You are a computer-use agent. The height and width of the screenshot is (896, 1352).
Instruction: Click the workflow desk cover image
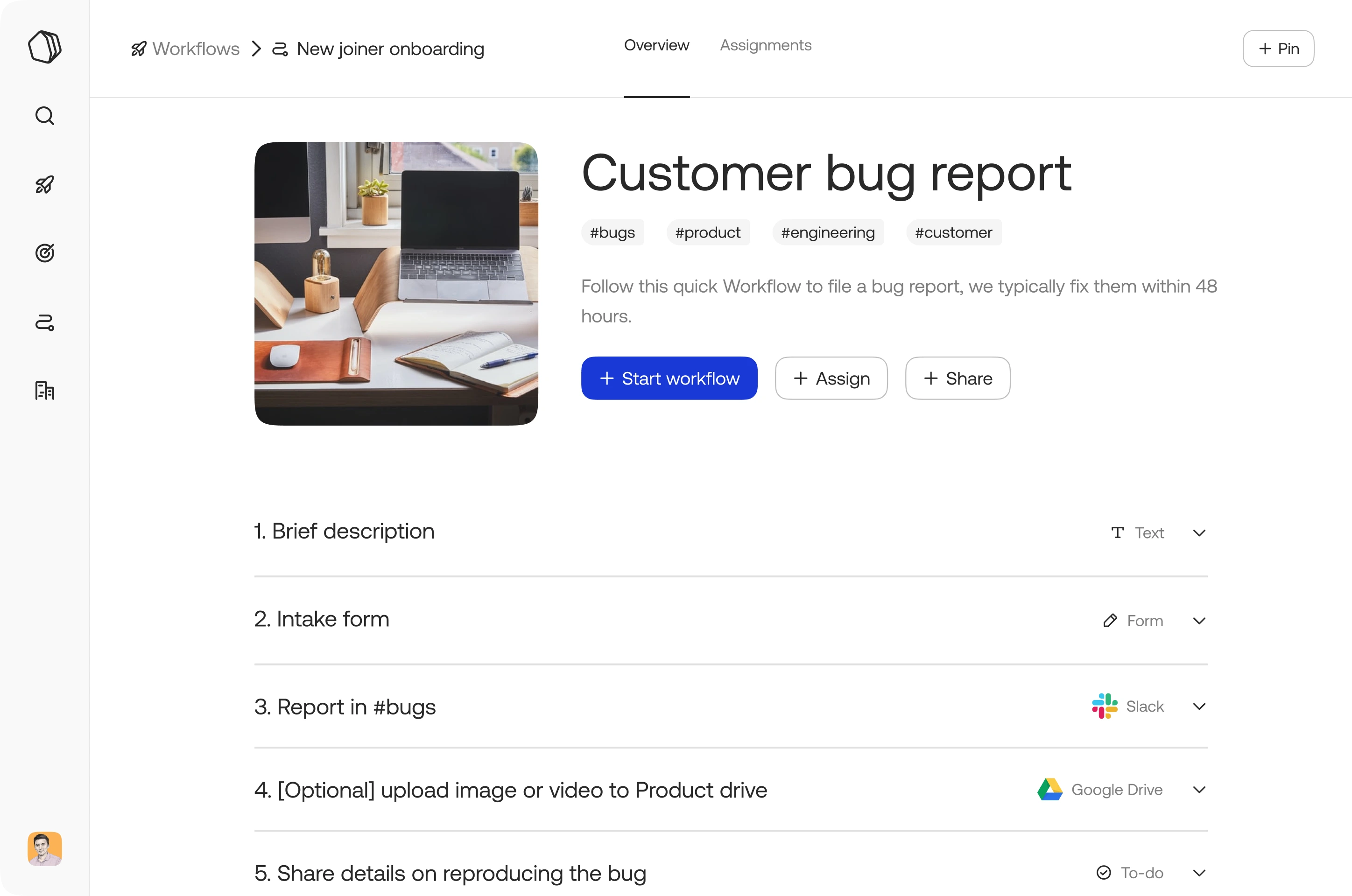(x=396, y=283)
